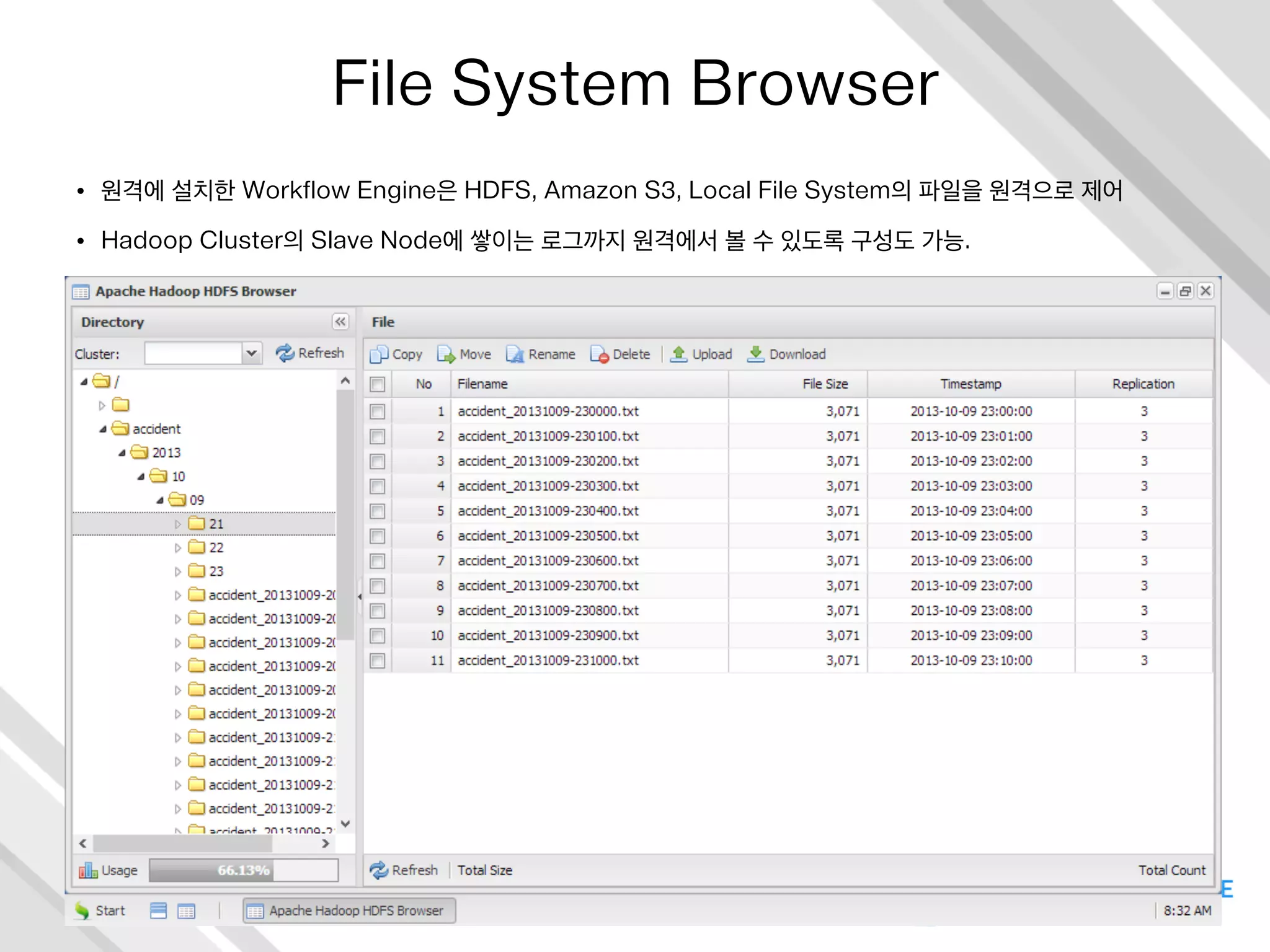Check the select-all header checkbox
Image resolution: width=1270 pixels, height=952 pixels.
point(377,384)
